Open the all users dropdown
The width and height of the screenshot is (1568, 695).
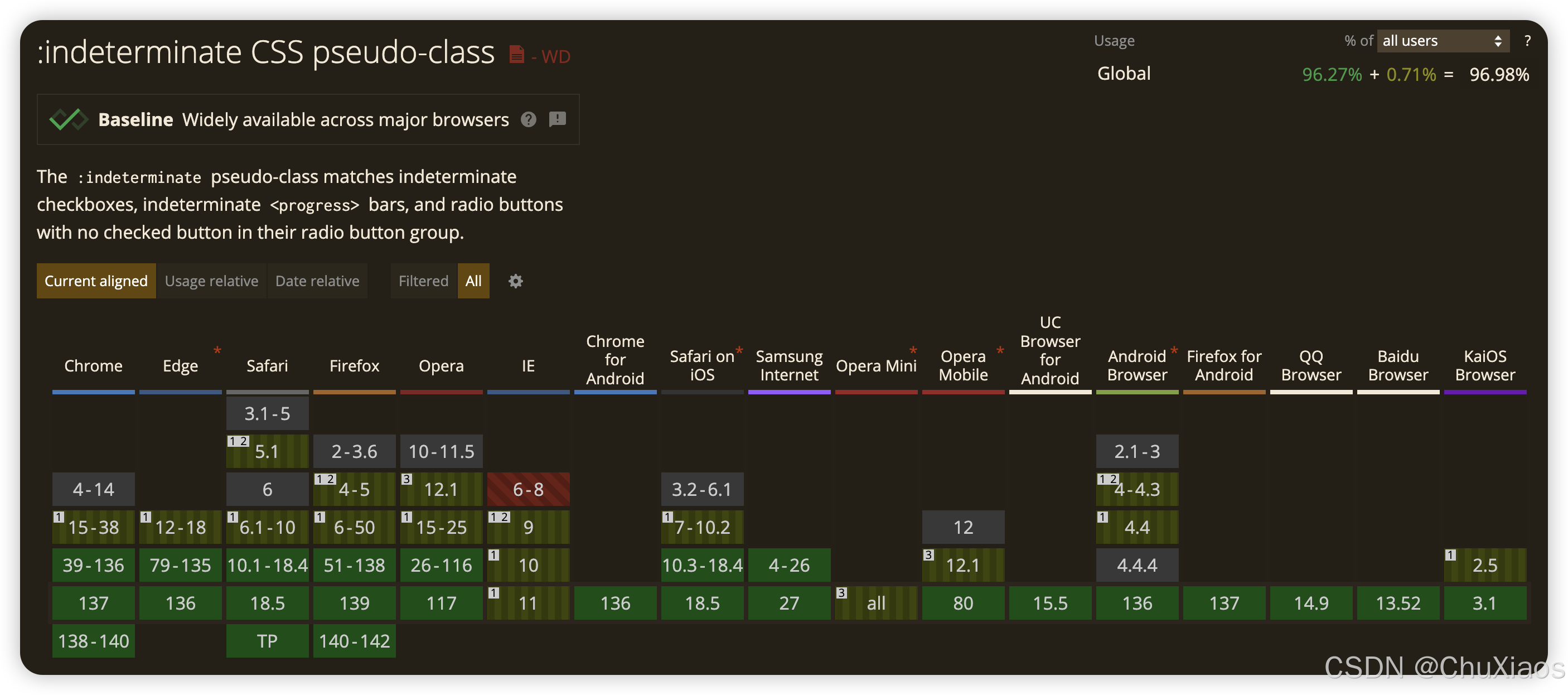coord(1441,41)
